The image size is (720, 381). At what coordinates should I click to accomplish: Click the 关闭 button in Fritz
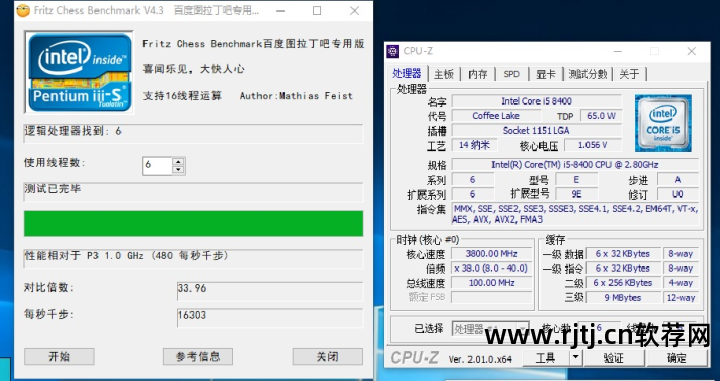coord(328,356)
